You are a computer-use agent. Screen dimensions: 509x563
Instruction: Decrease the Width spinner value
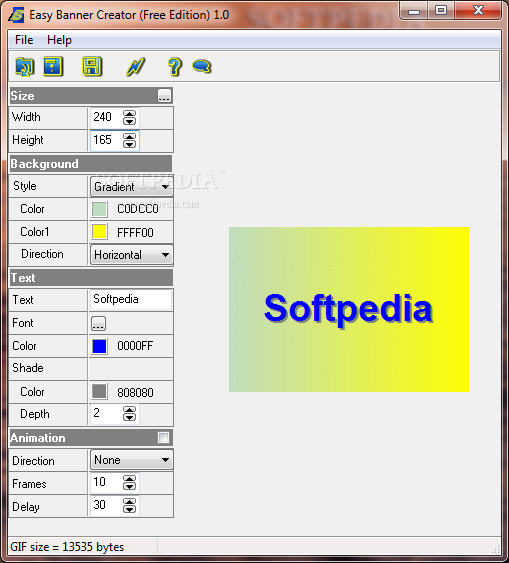pyautogui.click(x=129, y=121)
